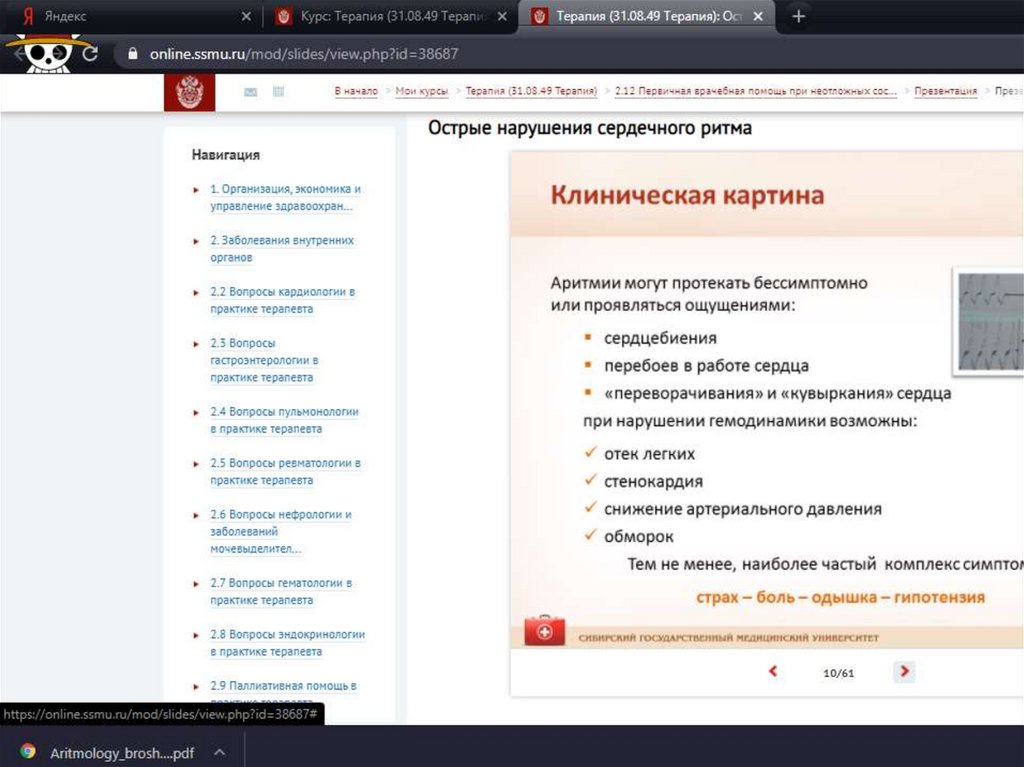Click the padlock site security icon
1024x767 pixels.
(133, 54)
